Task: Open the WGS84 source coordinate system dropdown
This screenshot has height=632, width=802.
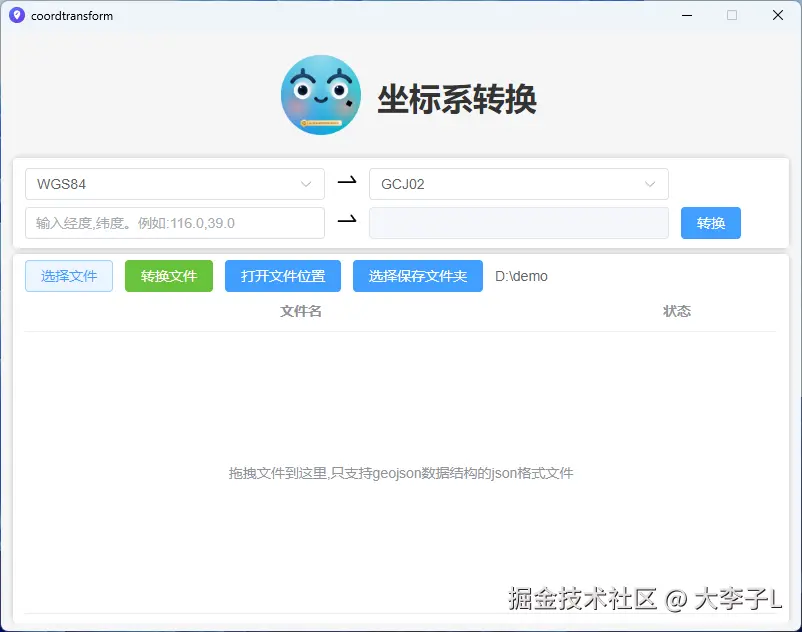Action: click(x=174, y=183)
